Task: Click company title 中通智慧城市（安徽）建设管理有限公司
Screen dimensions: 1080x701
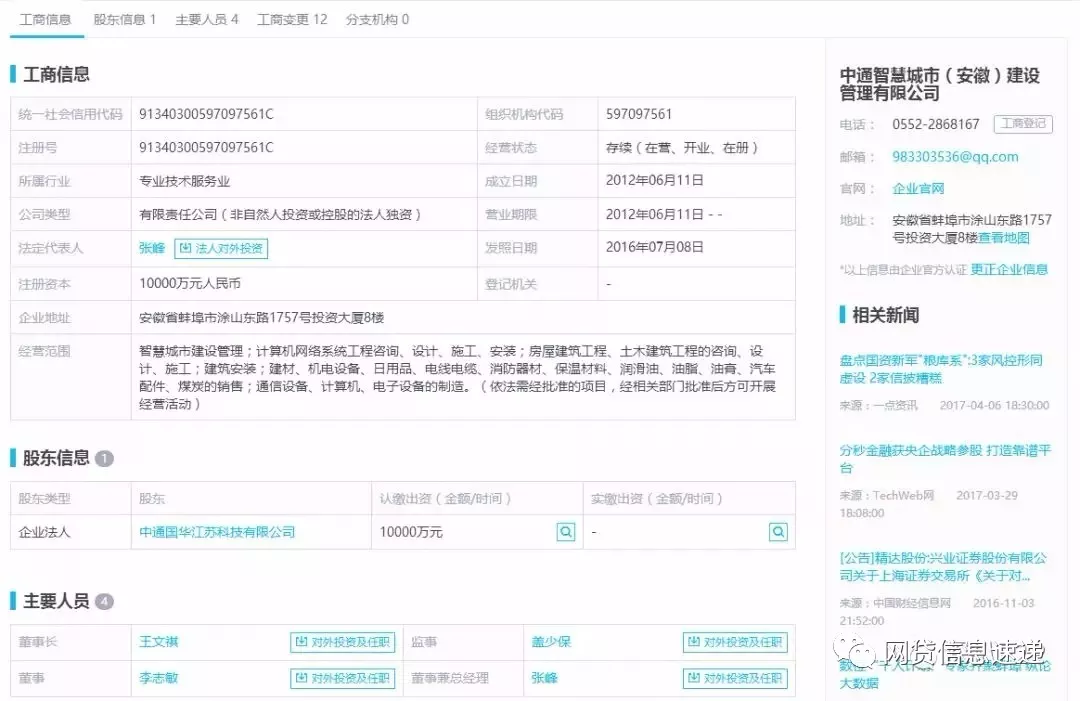Action: [x=939, y=83]
